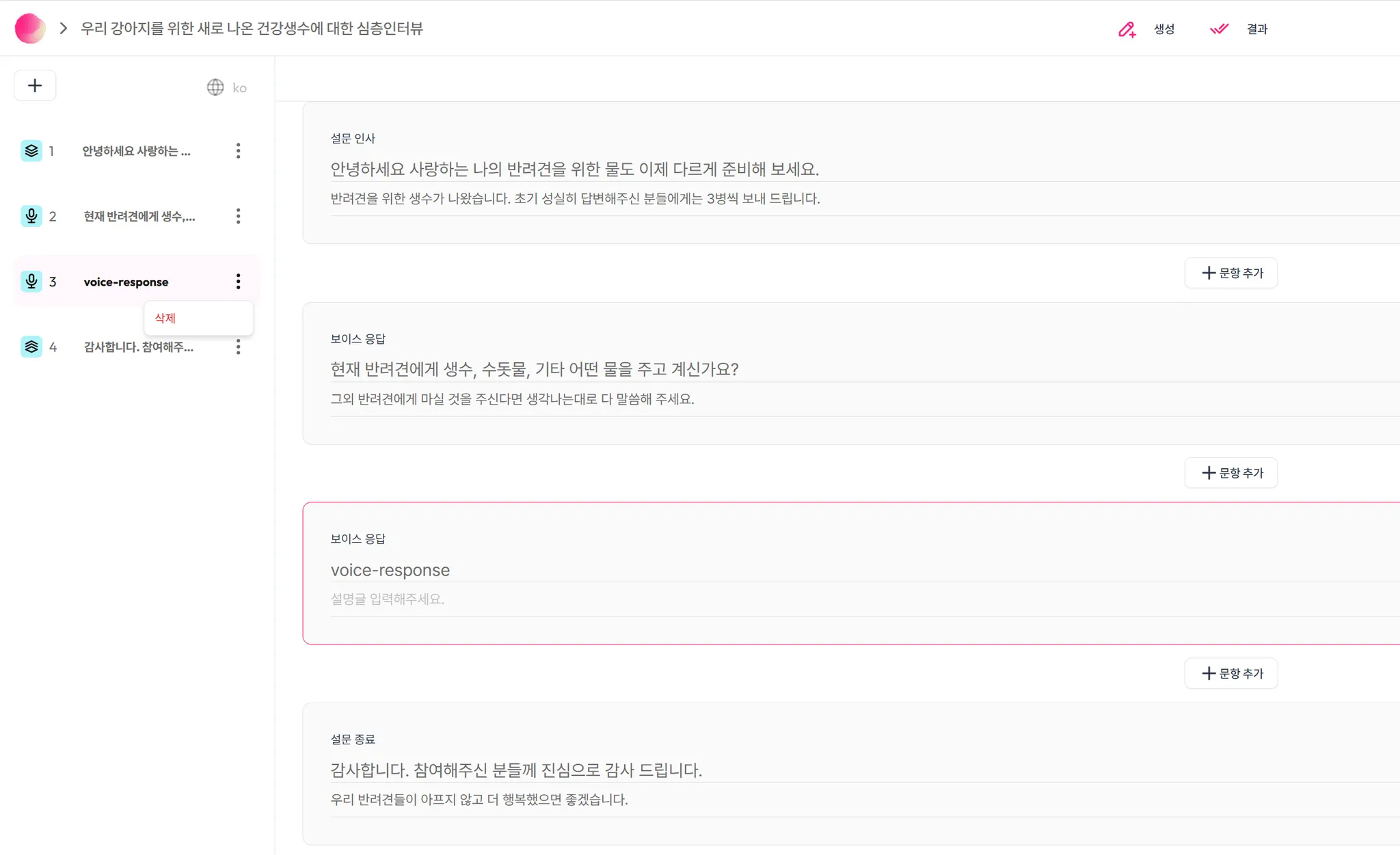Click microphone icon of voice-response item
Image resolution: width=1400 pixels, height=855 pixels.
31,282
